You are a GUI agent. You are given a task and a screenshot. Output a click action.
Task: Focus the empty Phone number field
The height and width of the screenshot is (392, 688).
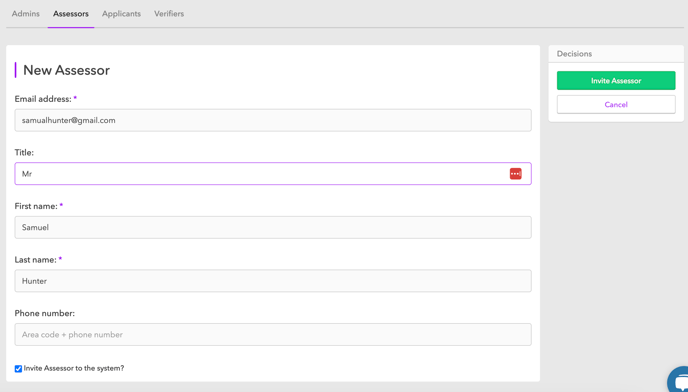point(273,334)
